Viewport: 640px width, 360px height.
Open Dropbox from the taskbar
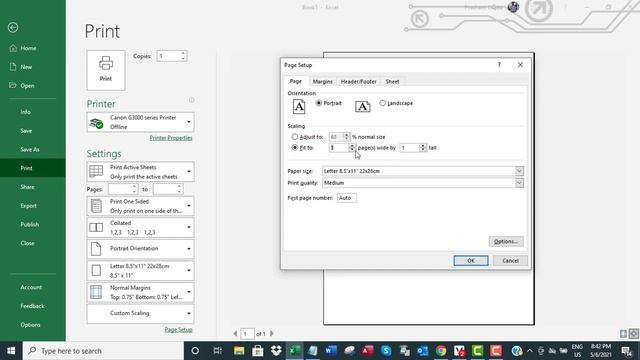[x=276, y=351]
